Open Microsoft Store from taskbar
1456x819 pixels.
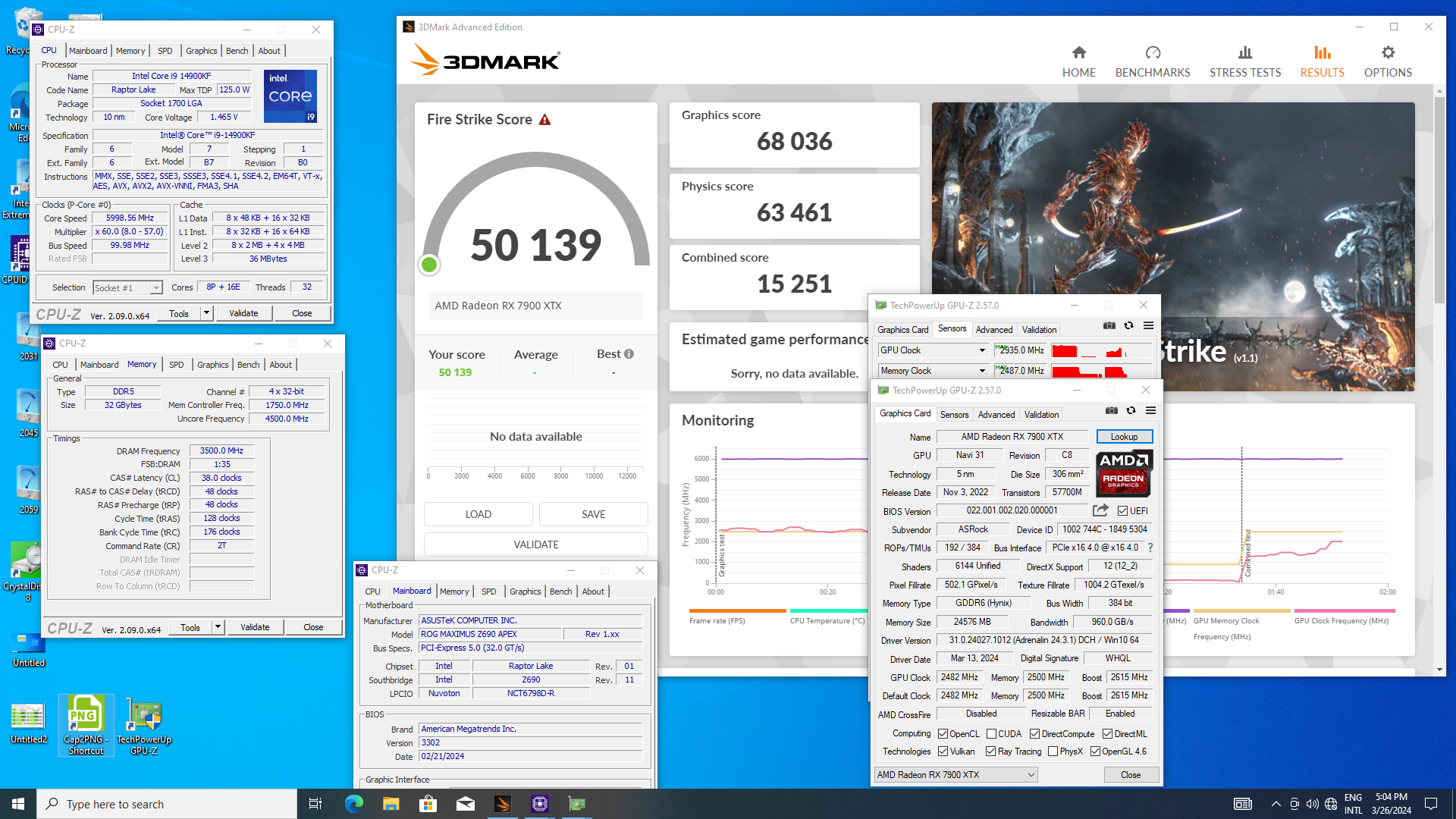(x=428, y=804)
